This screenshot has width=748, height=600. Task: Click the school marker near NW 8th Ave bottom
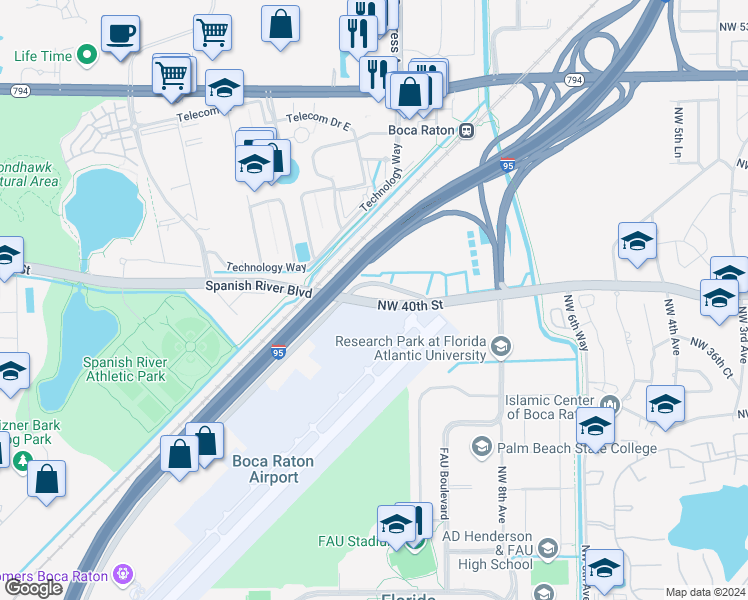coord(604,569)
